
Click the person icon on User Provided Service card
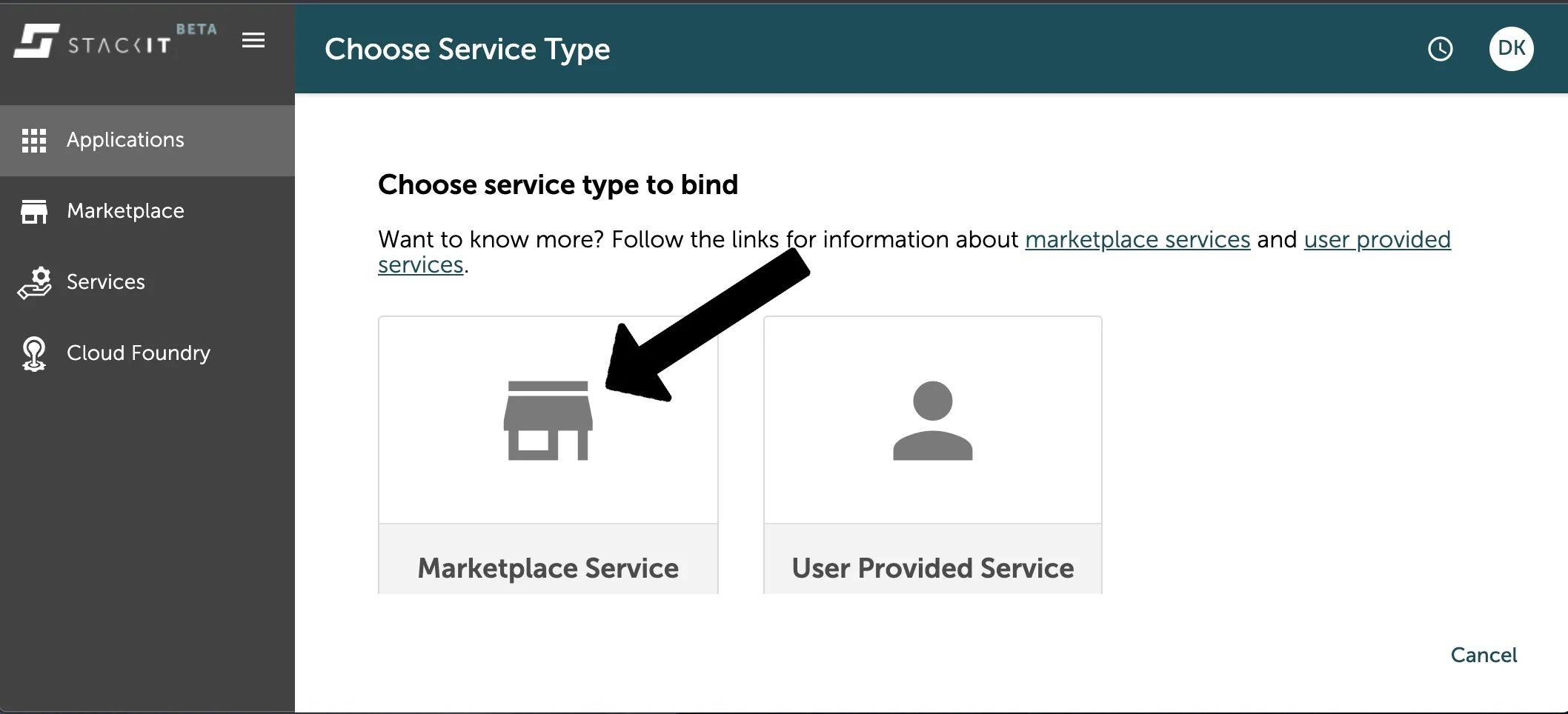932,420
